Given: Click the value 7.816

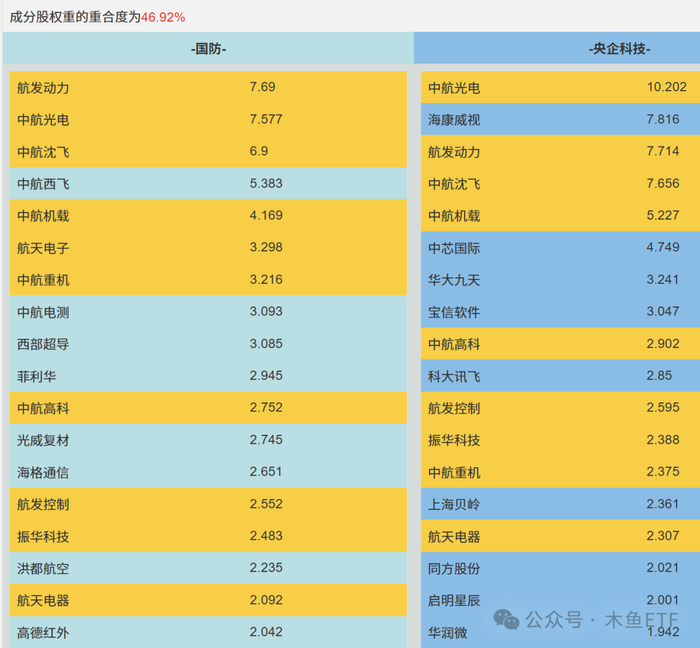Looking at the screenshot, I should pos(663,119).
